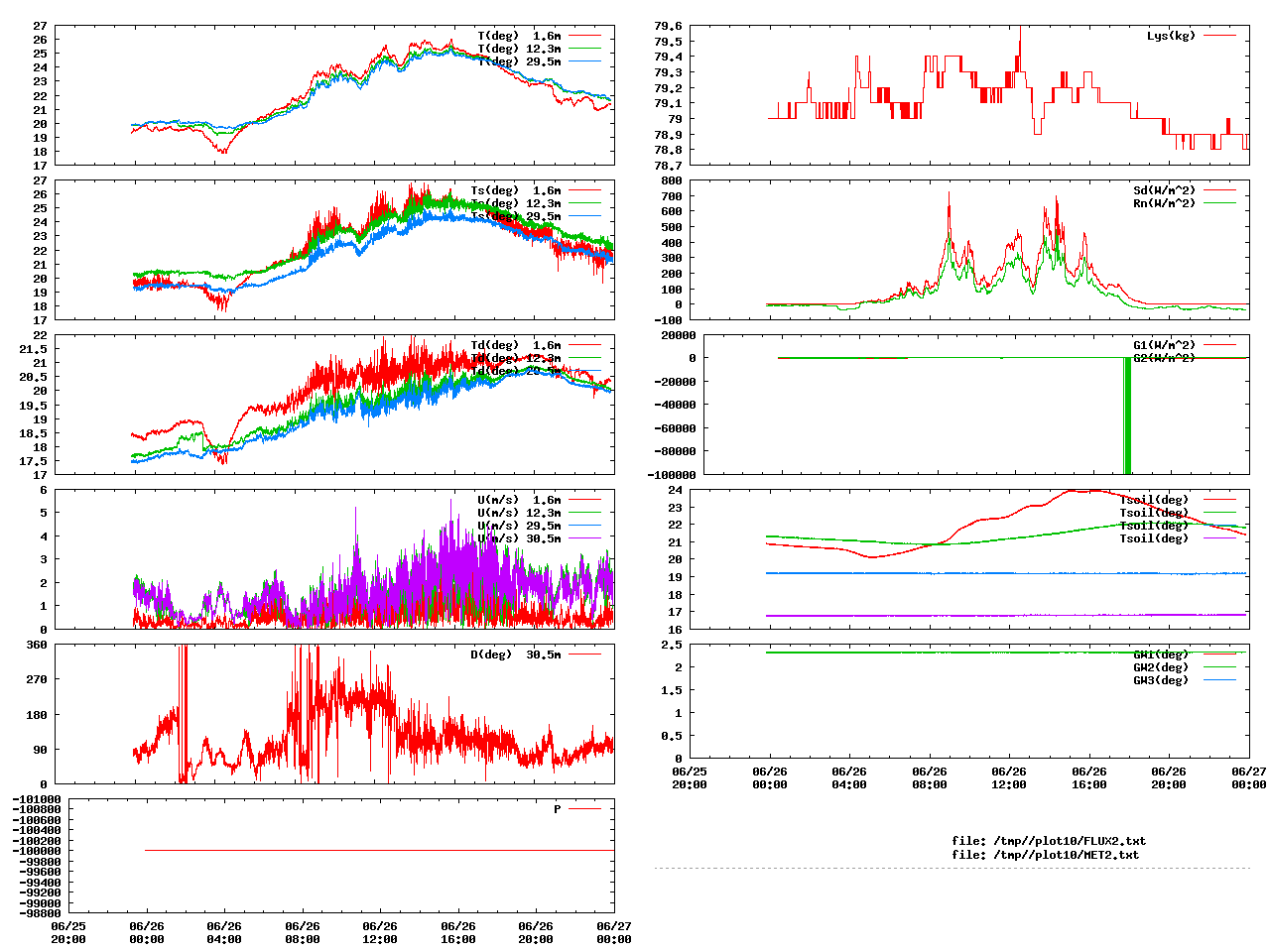The width and height of the screenshot is (1270, 952).
Task: Click the 17.5 y-axis label on Td plot
Action: click(x=34, y=461)
